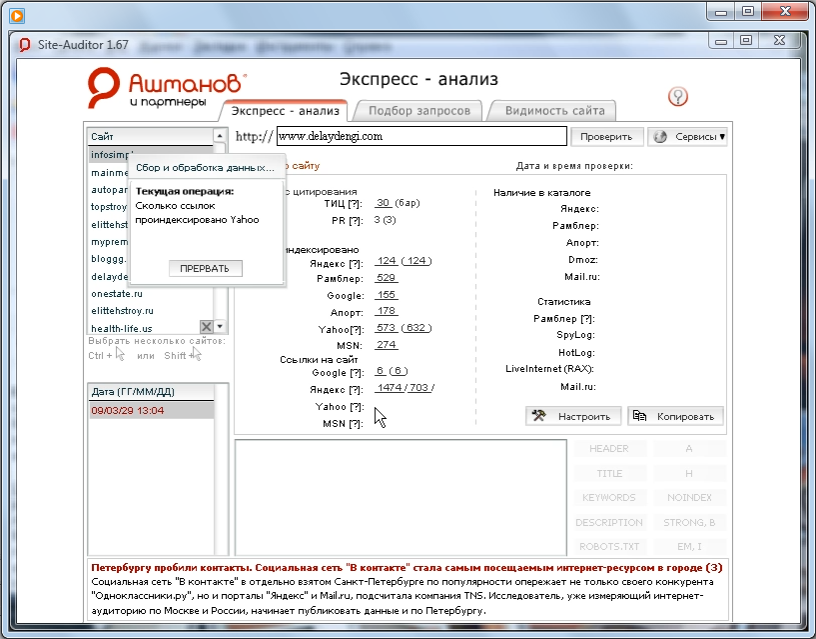
Task: Click the up arrow of the site list scrollbar
Action: [220, 136]
